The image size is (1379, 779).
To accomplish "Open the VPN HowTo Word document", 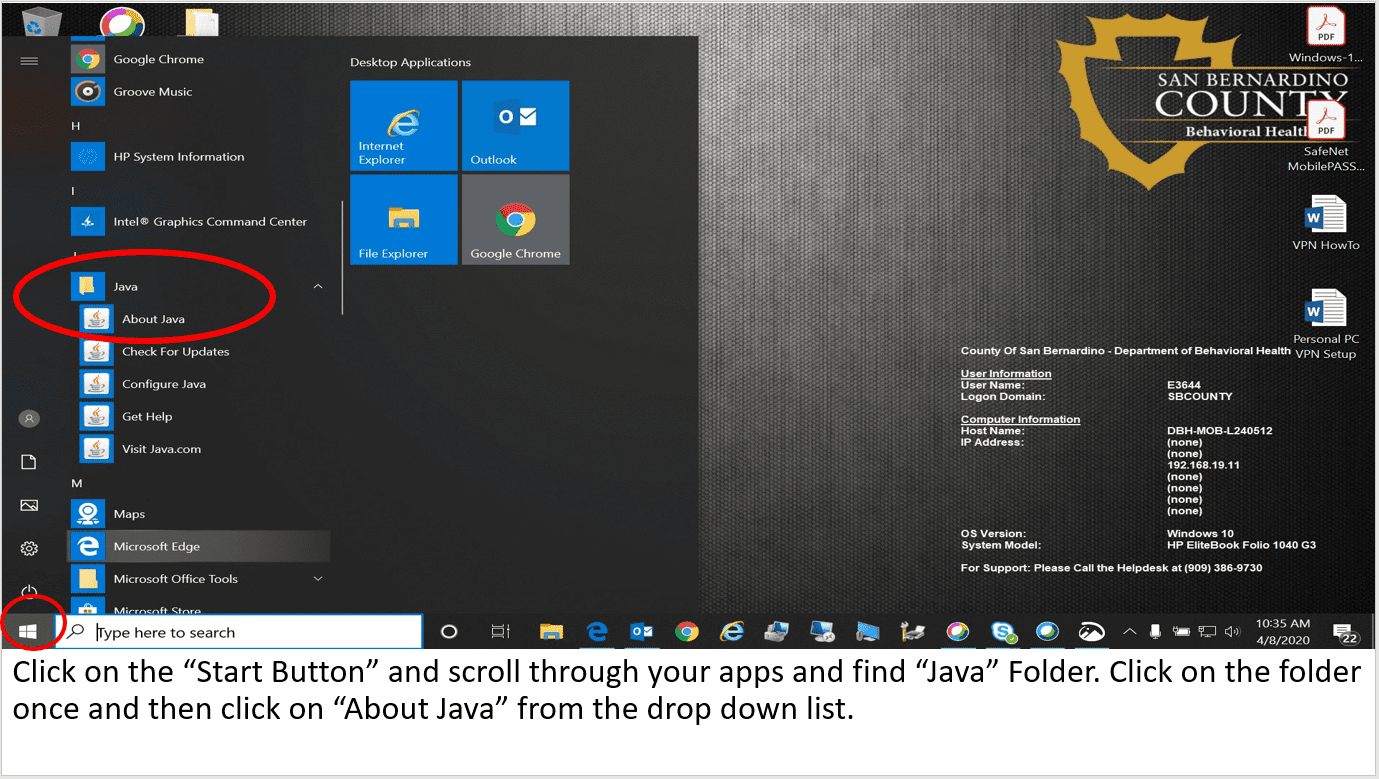I will pyautogui.click(x=1325, y=221).
